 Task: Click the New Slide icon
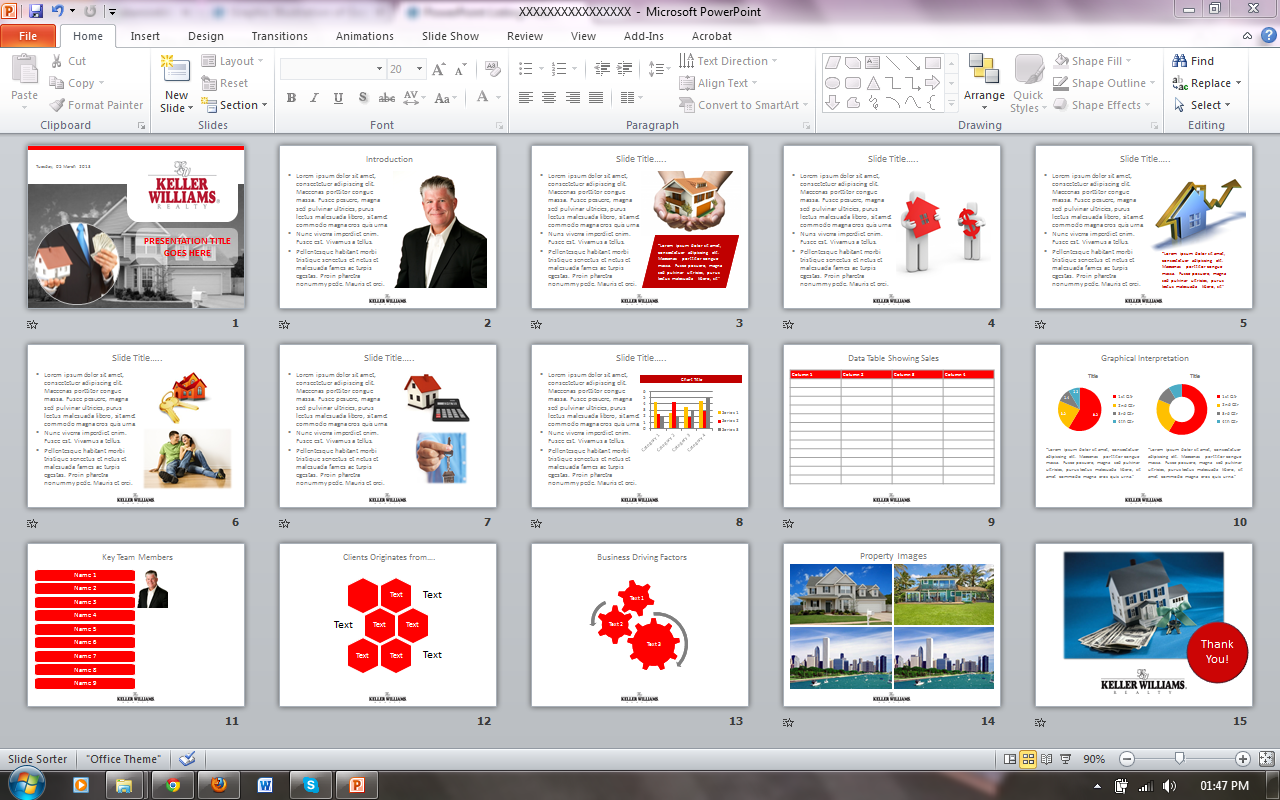tap(176, 70)
